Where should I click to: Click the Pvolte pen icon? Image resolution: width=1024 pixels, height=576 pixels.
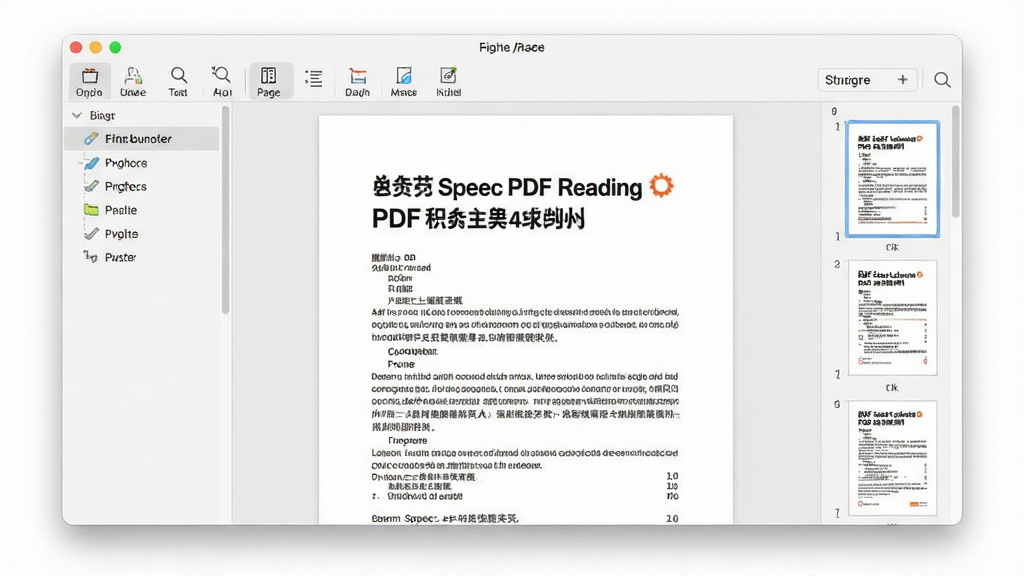tap(91, 234)
